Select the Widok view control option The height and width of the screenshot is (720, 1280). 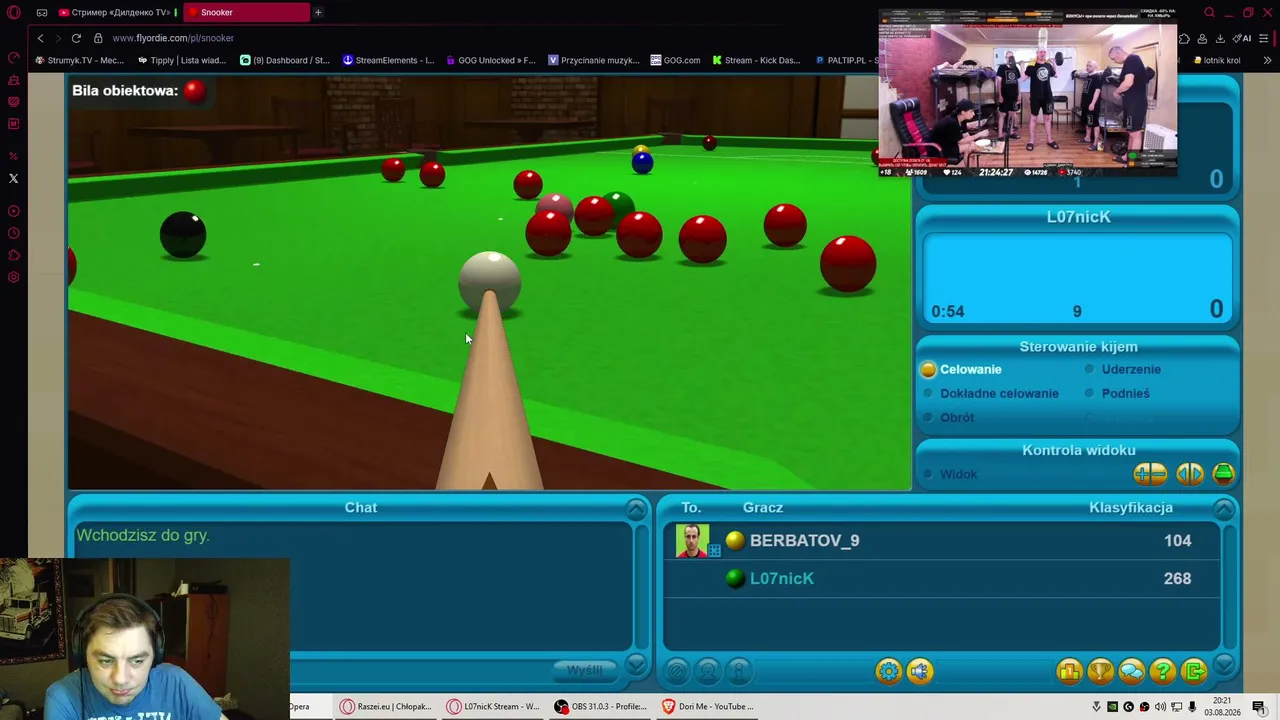pos(950,474)
